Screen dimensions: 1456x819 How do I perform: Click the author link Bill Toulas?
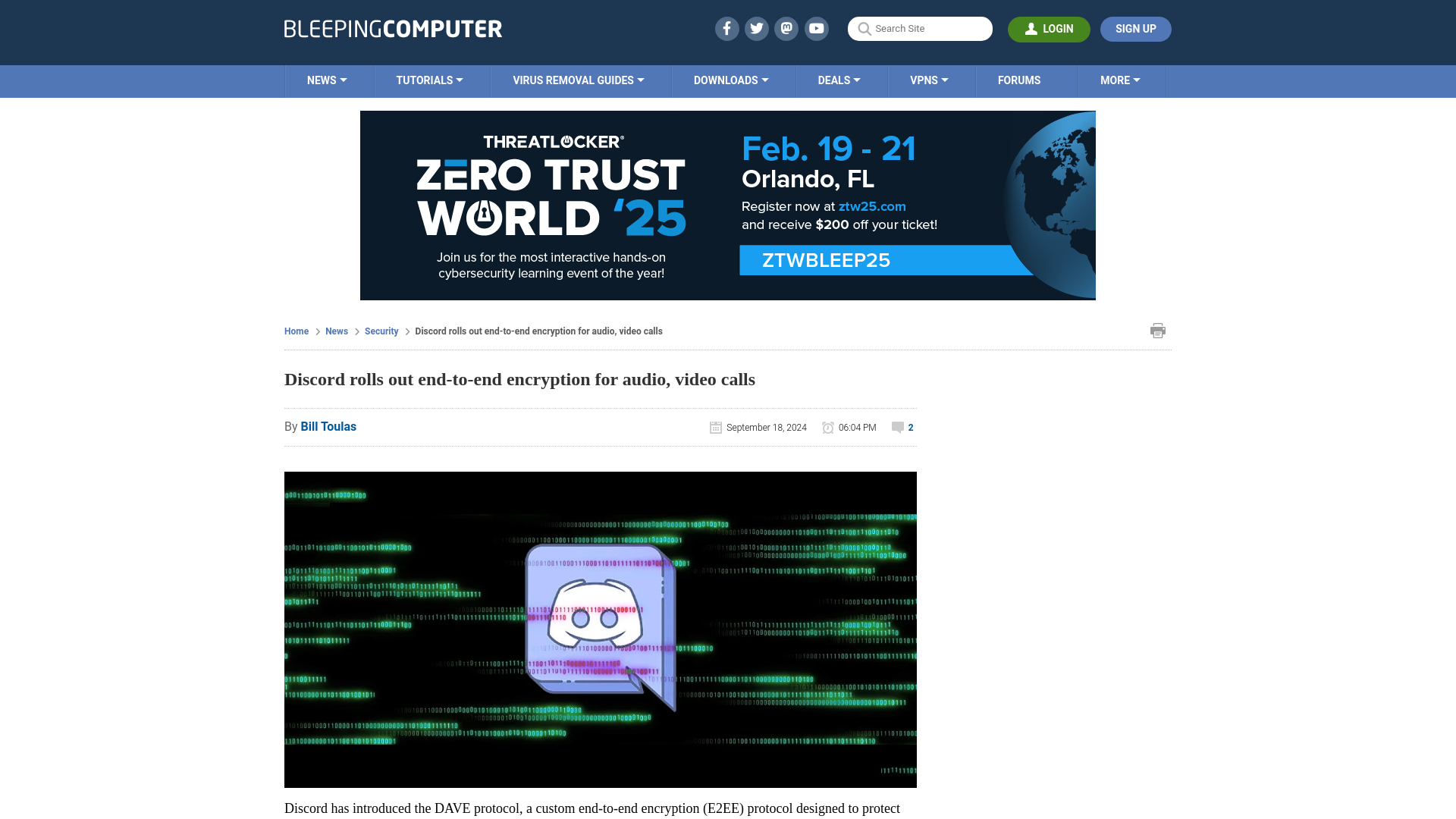click(328, 426)
